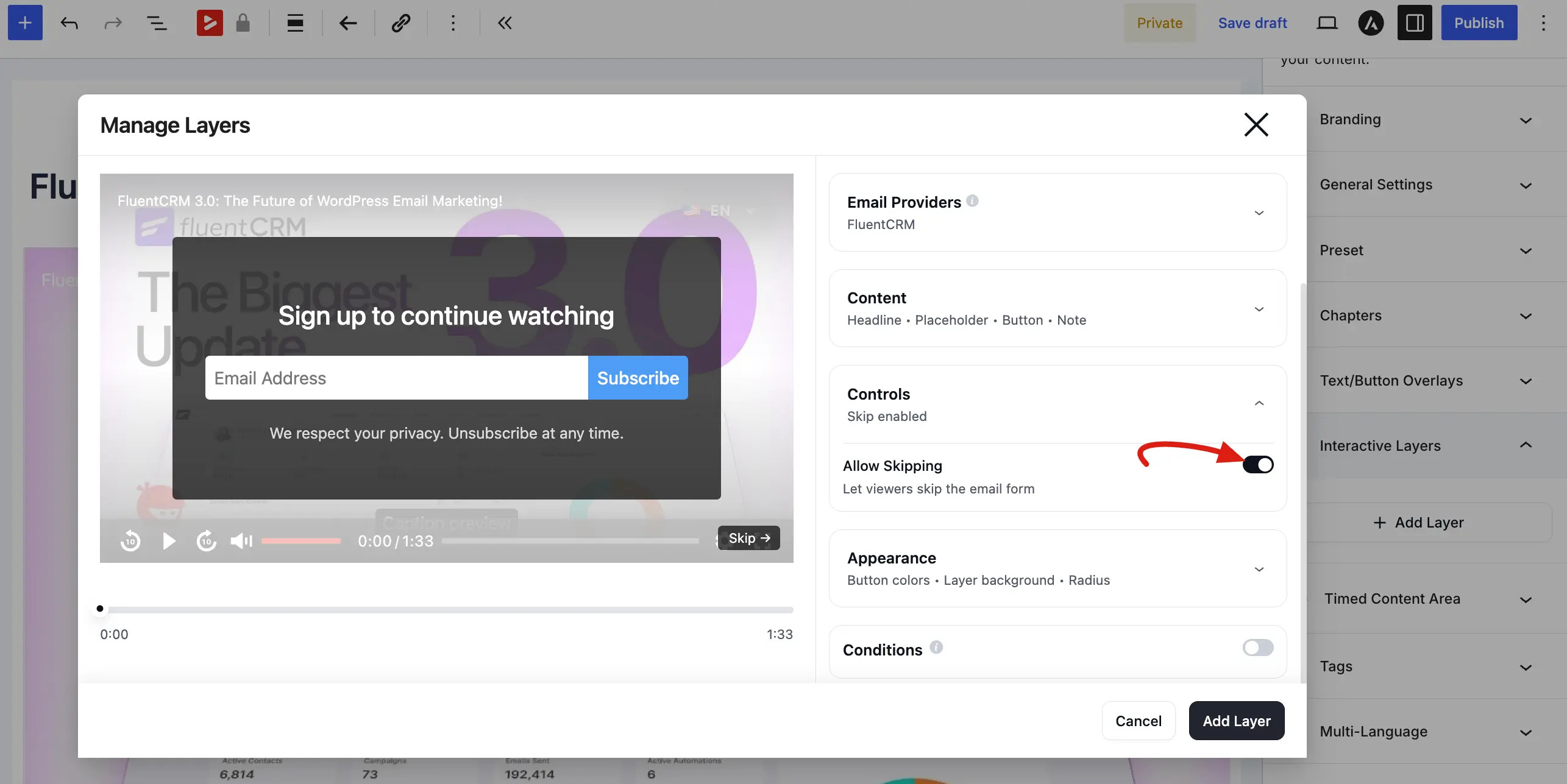
Task: Rewind the video preview 10 seconds
Action: click(x=130, y=540)
